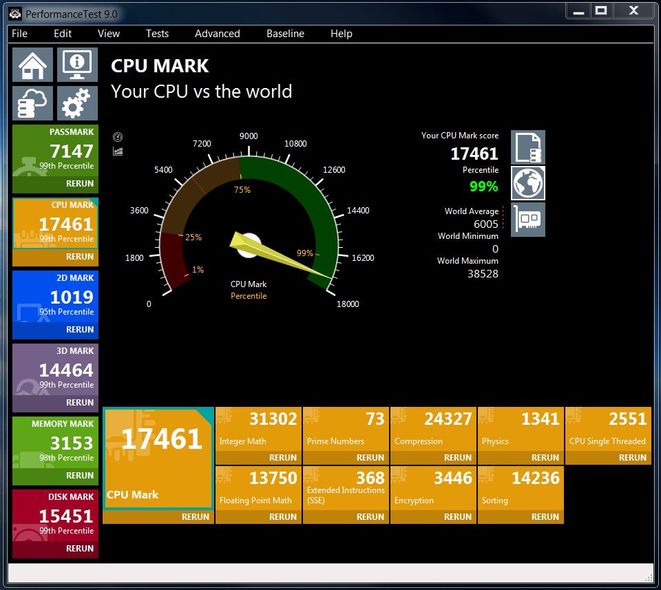
Task: Rerun the Integer Math test
Action: pyautogui.click(x=283, y=458)
